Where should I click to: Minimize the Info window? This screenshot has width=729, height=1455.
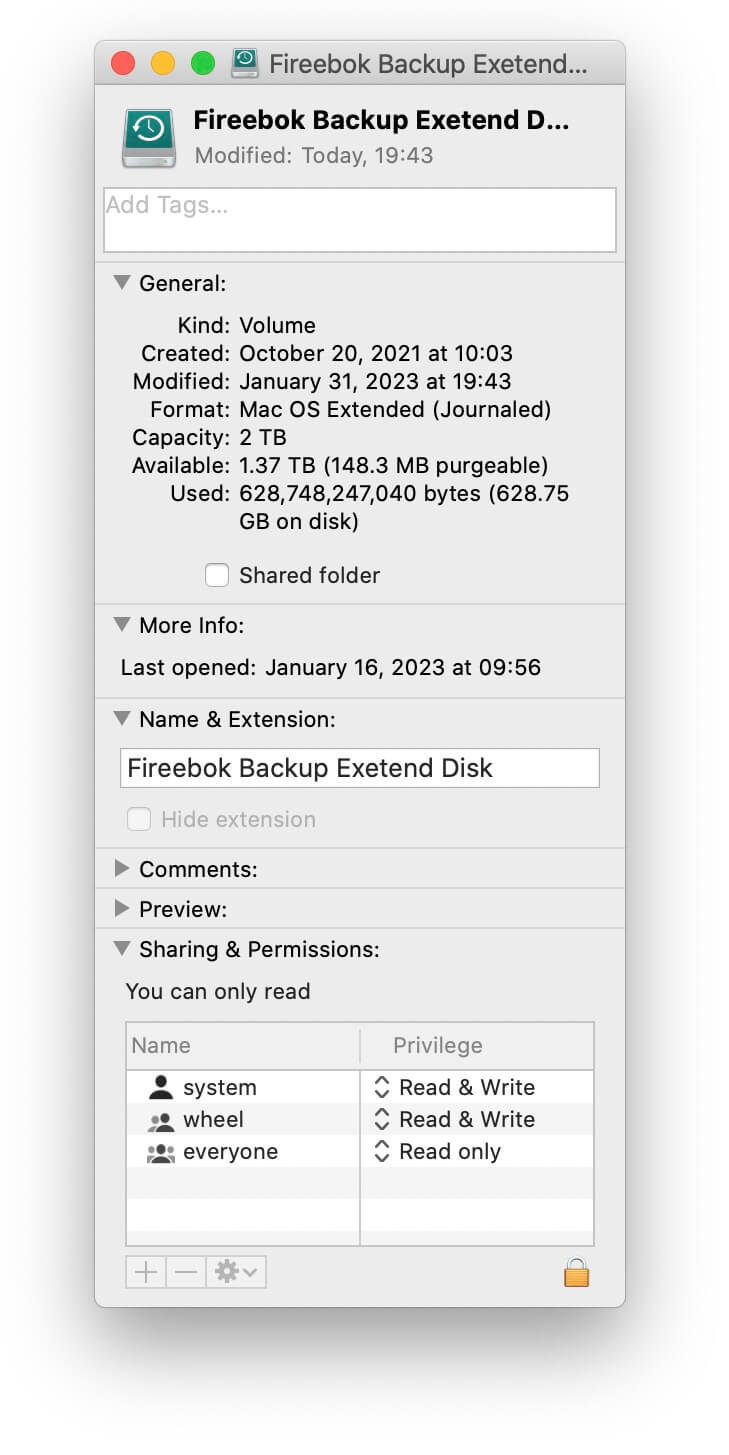tap(163, 64)
